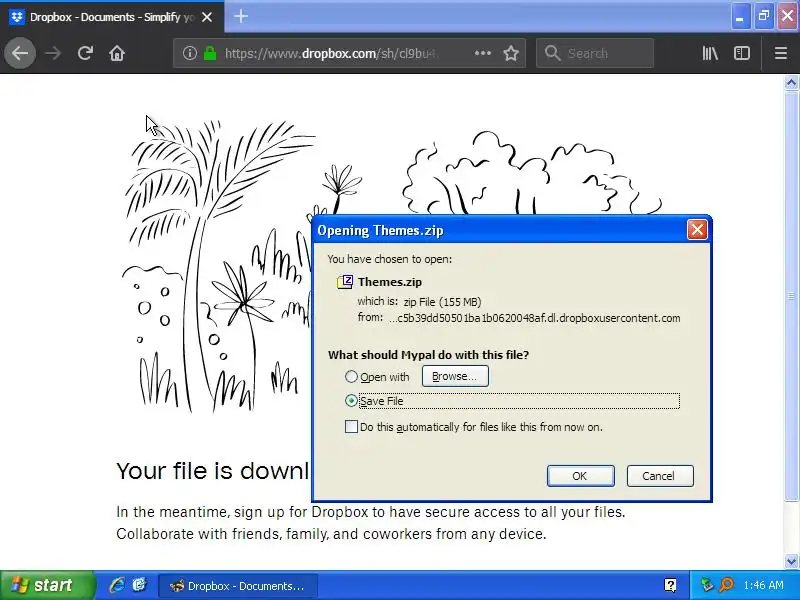Image resolution: width=800 pixels, height=600 pixels.
Task: Go back with the browser back arrow
Action: pyautogui.click(x=20, y=53)
